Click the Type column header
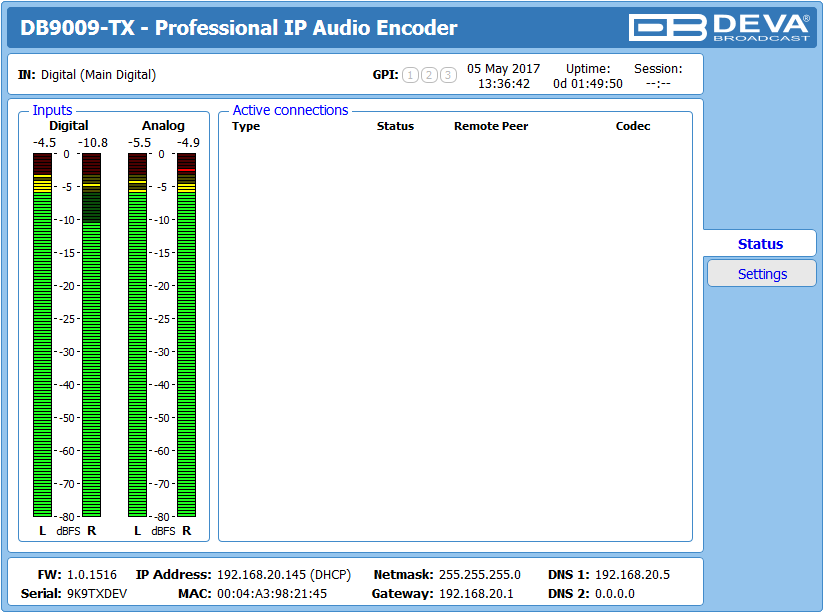The height and width of the screenshot is (613, 824). 246,126
